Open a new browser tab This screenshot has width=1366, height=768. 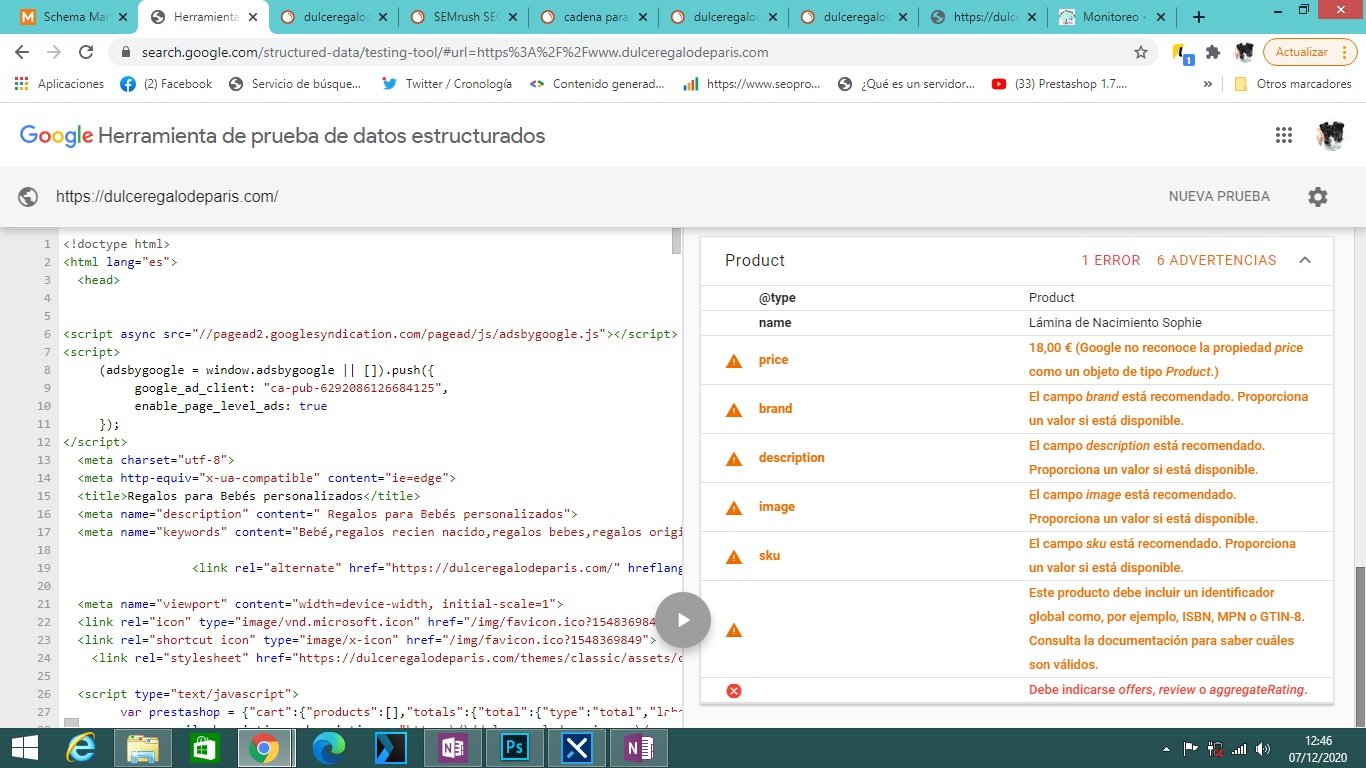1199,17
